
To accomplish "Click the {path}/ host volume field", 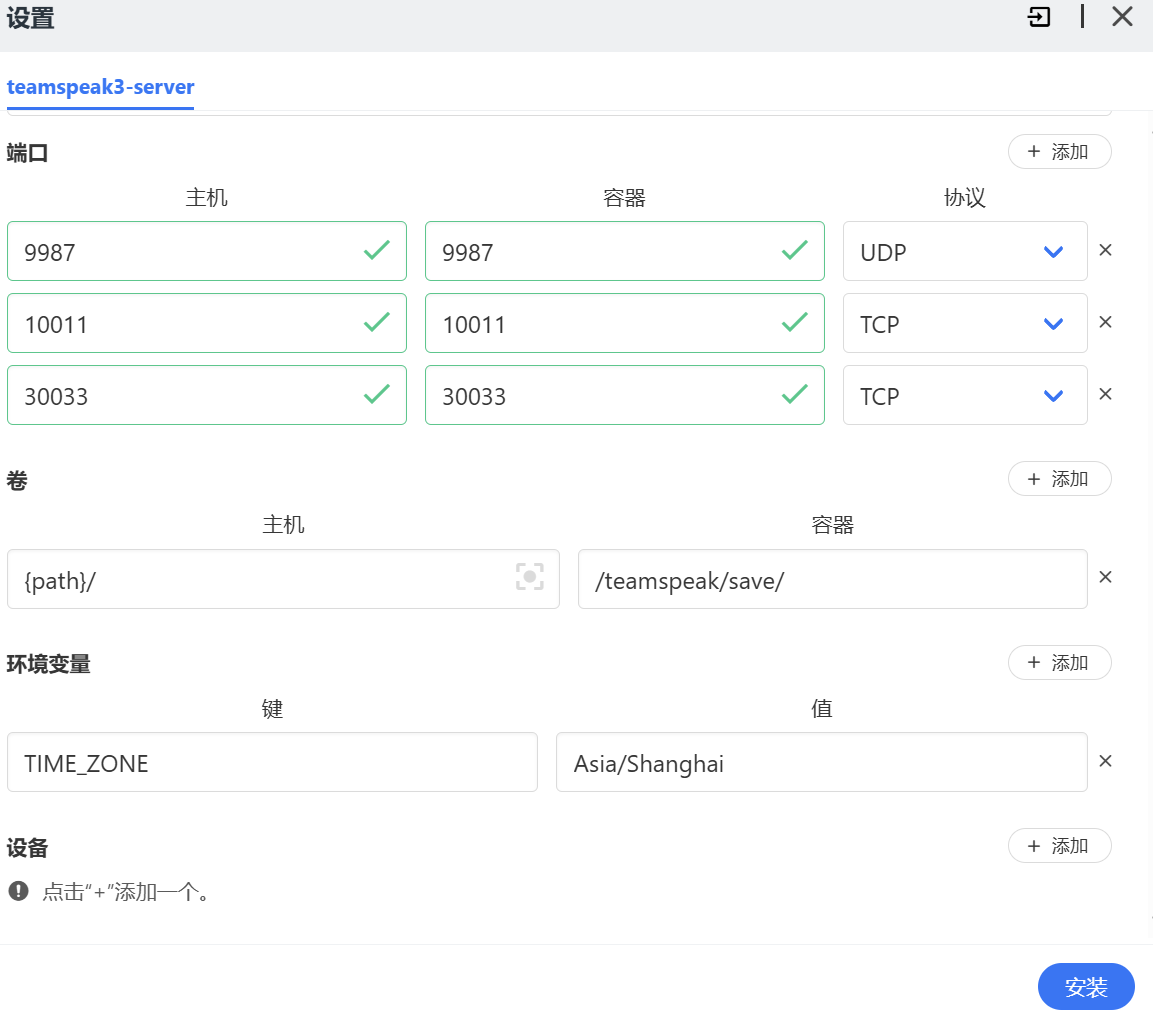I will (x=283, y=579).
